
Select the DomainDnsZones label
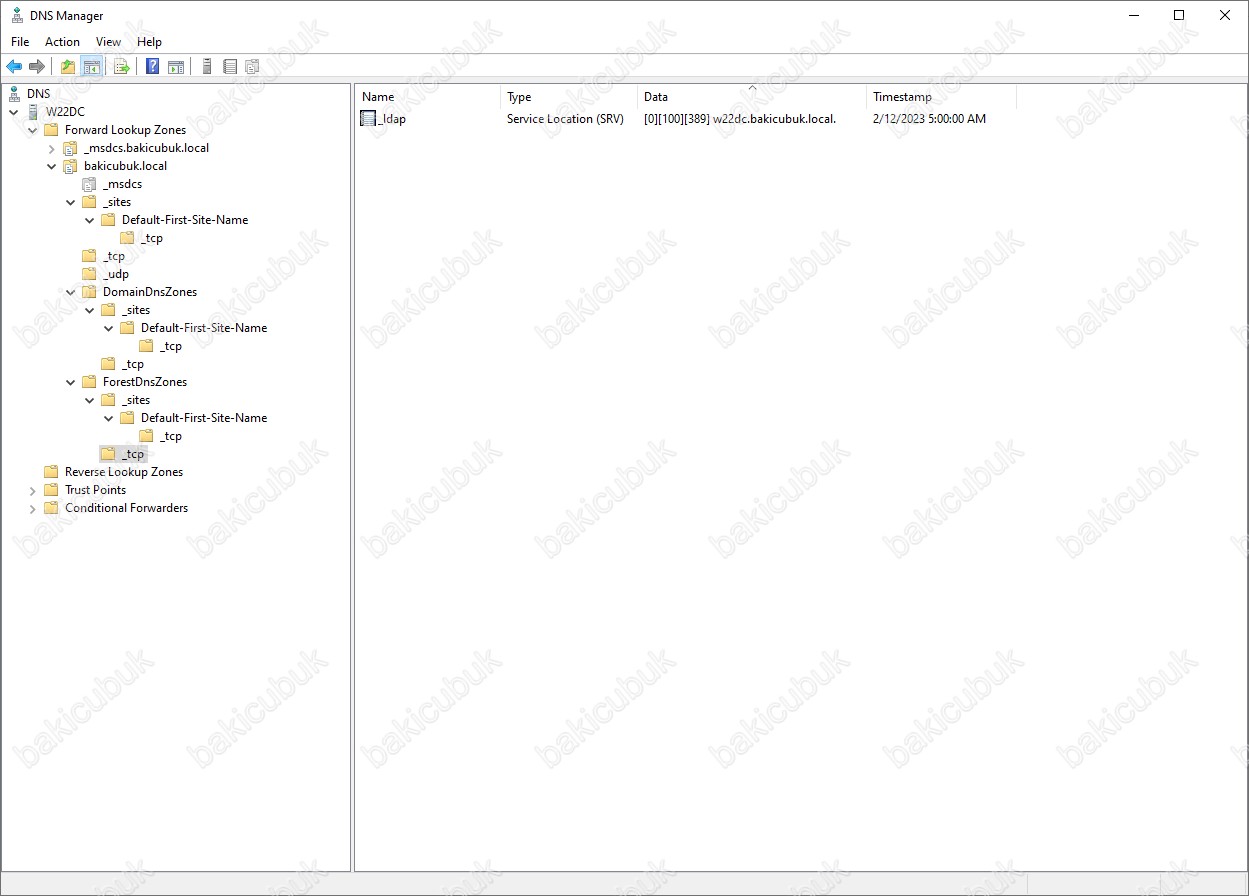pyautogui.click(x=150, y=292)
